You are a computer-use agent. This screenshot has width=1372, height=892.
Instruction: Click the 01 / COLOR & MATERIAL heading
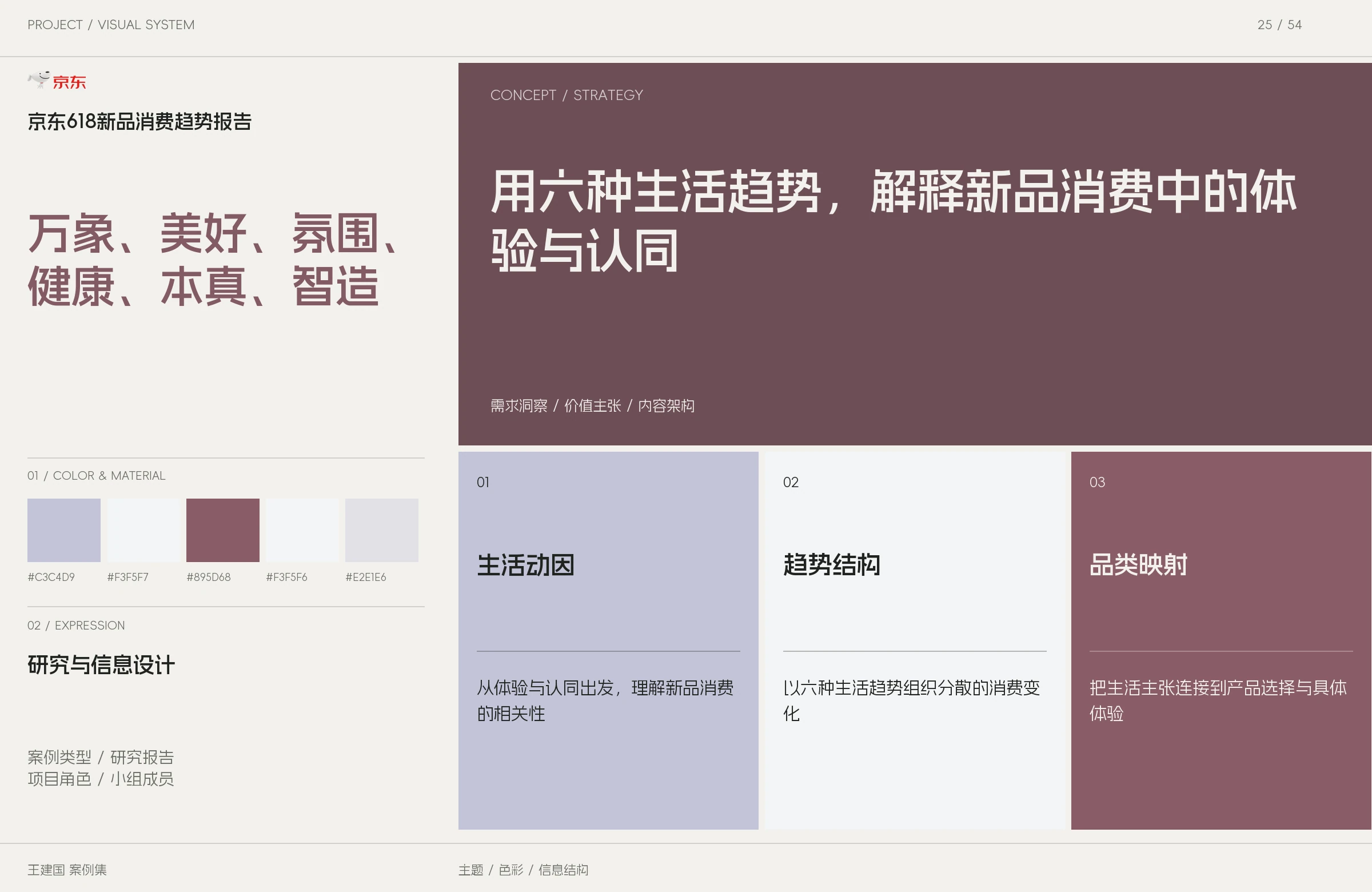click(x=96, y=476)
